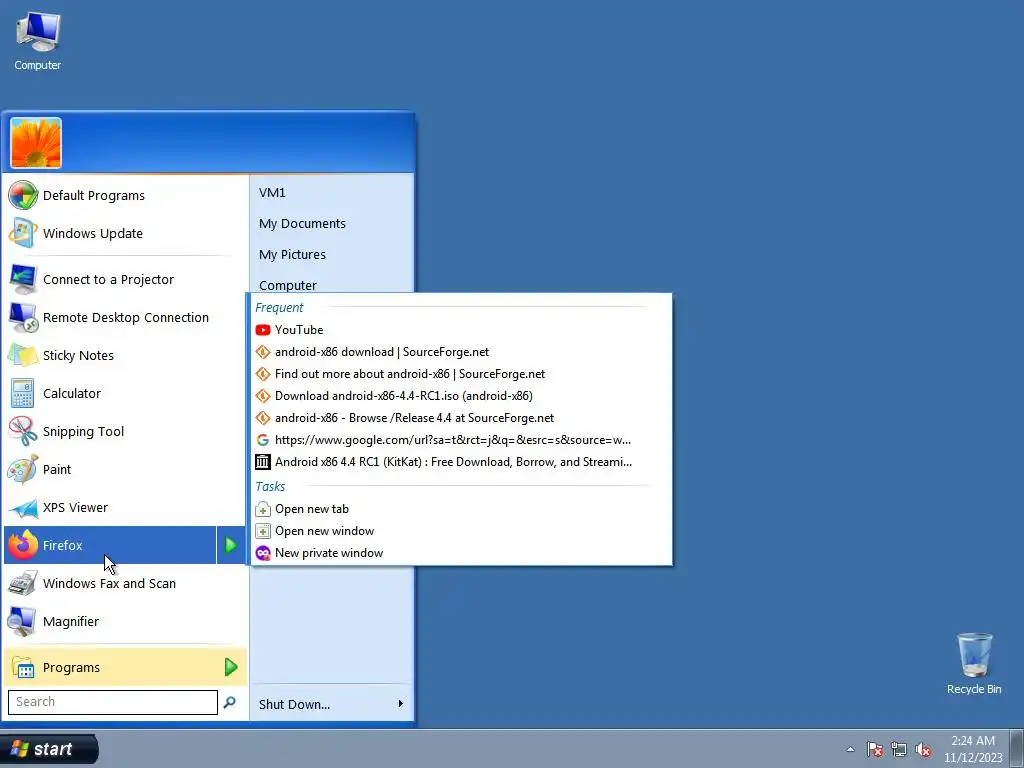Image resolution: width=1024 pixels, height=768 pixels.
Task: Launch Magnifier
Action: (x=125, y=621)
